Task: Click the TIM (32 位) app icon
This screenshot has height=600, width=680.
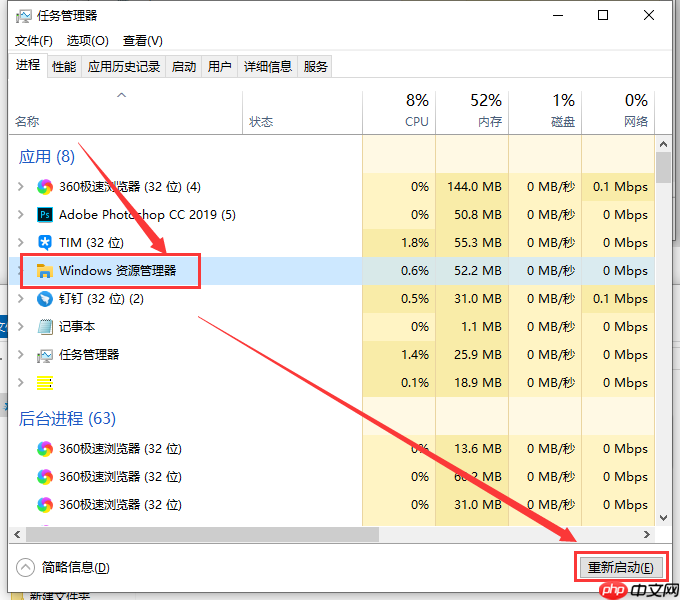Action: [x=45, y=243]
